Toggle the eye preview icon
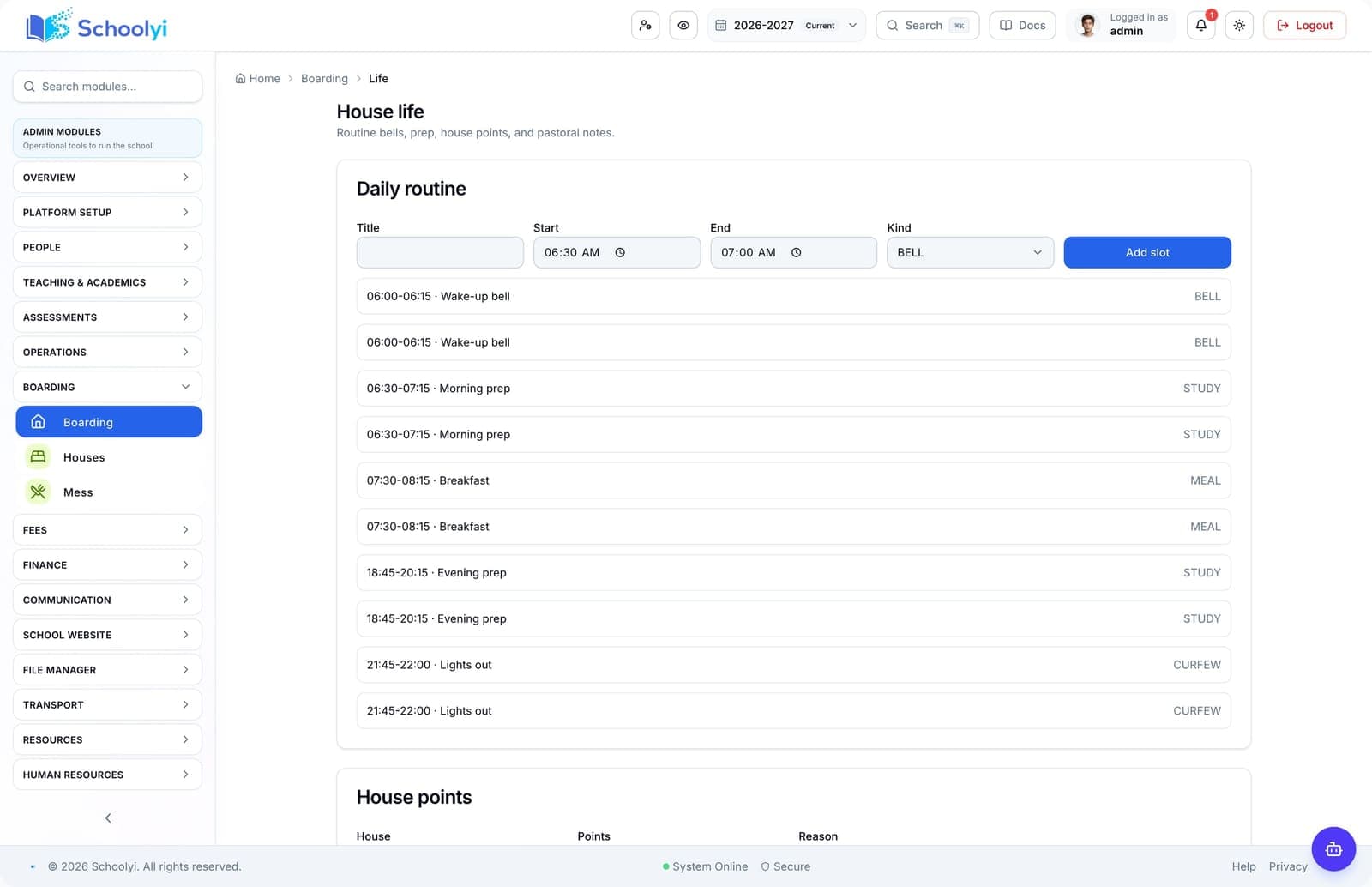This screenshot has width=1372, height=887. [683, 26]
